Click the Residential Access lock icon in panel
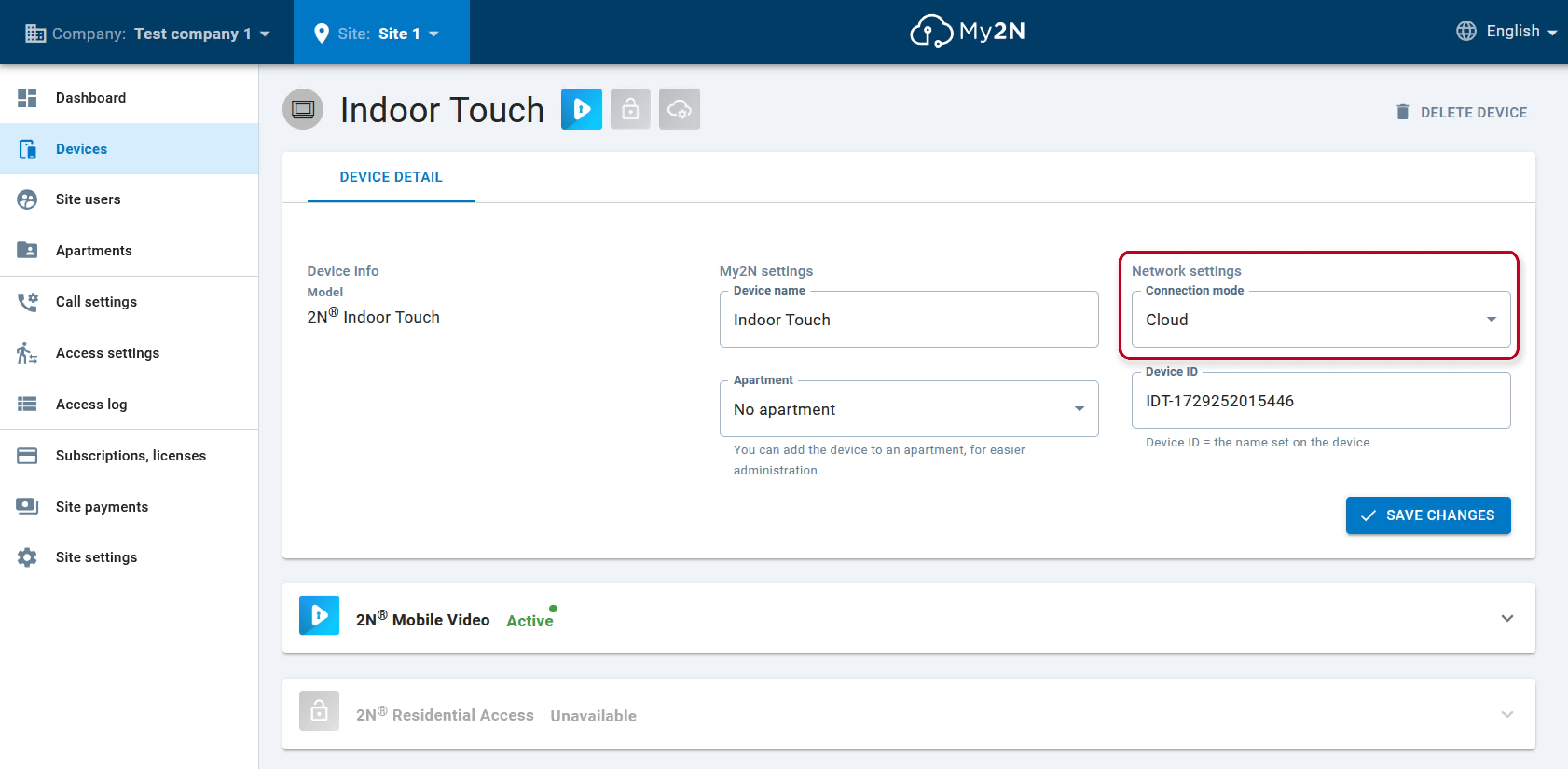Viewport: 1568px width, 769px height. point(319,711)
